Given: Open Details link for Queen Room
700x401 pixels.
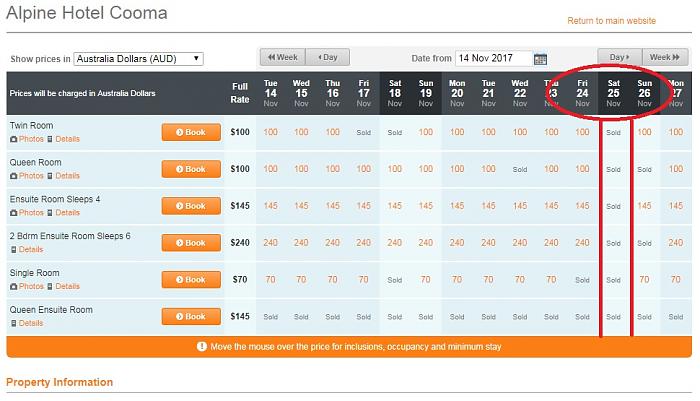Looking at the screenshot, I should (67, 176).
